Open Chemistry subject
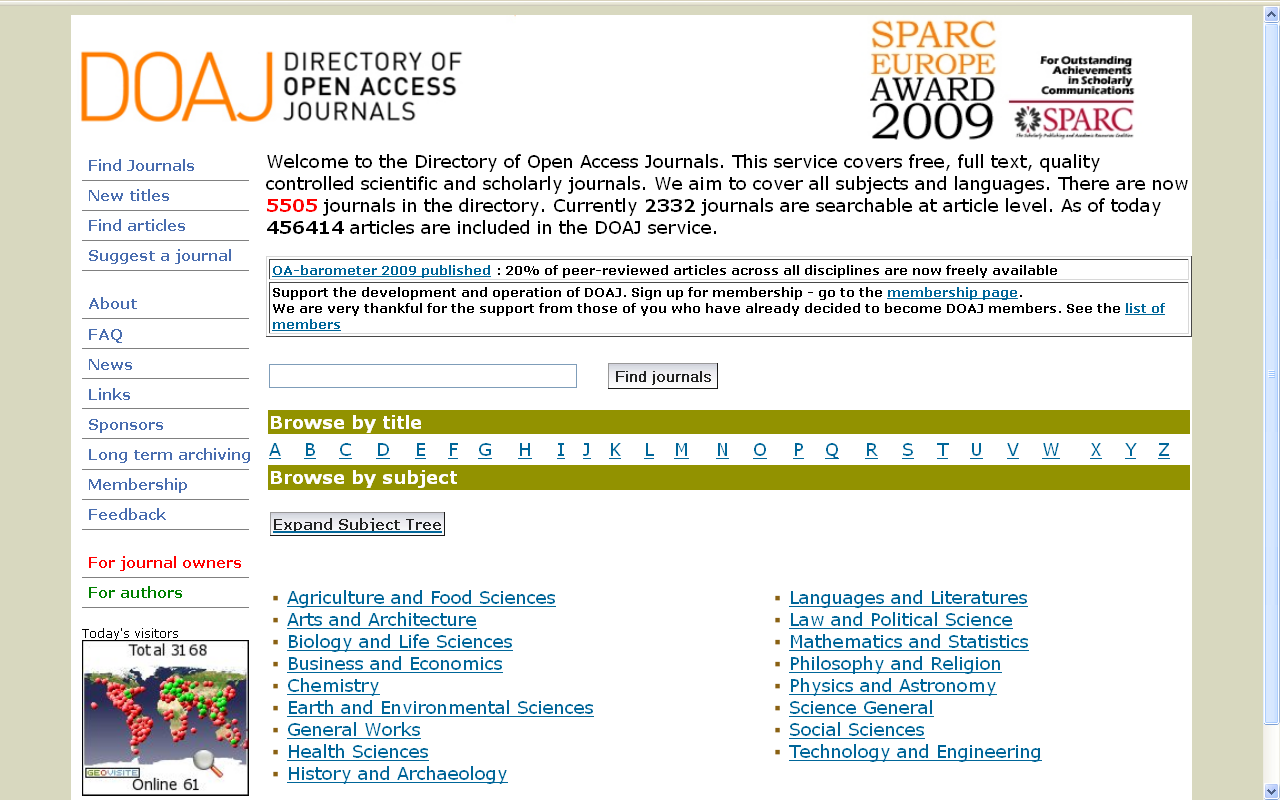Image resolution: width=1280 pixels, height=800 pixels. pos(333,686)
